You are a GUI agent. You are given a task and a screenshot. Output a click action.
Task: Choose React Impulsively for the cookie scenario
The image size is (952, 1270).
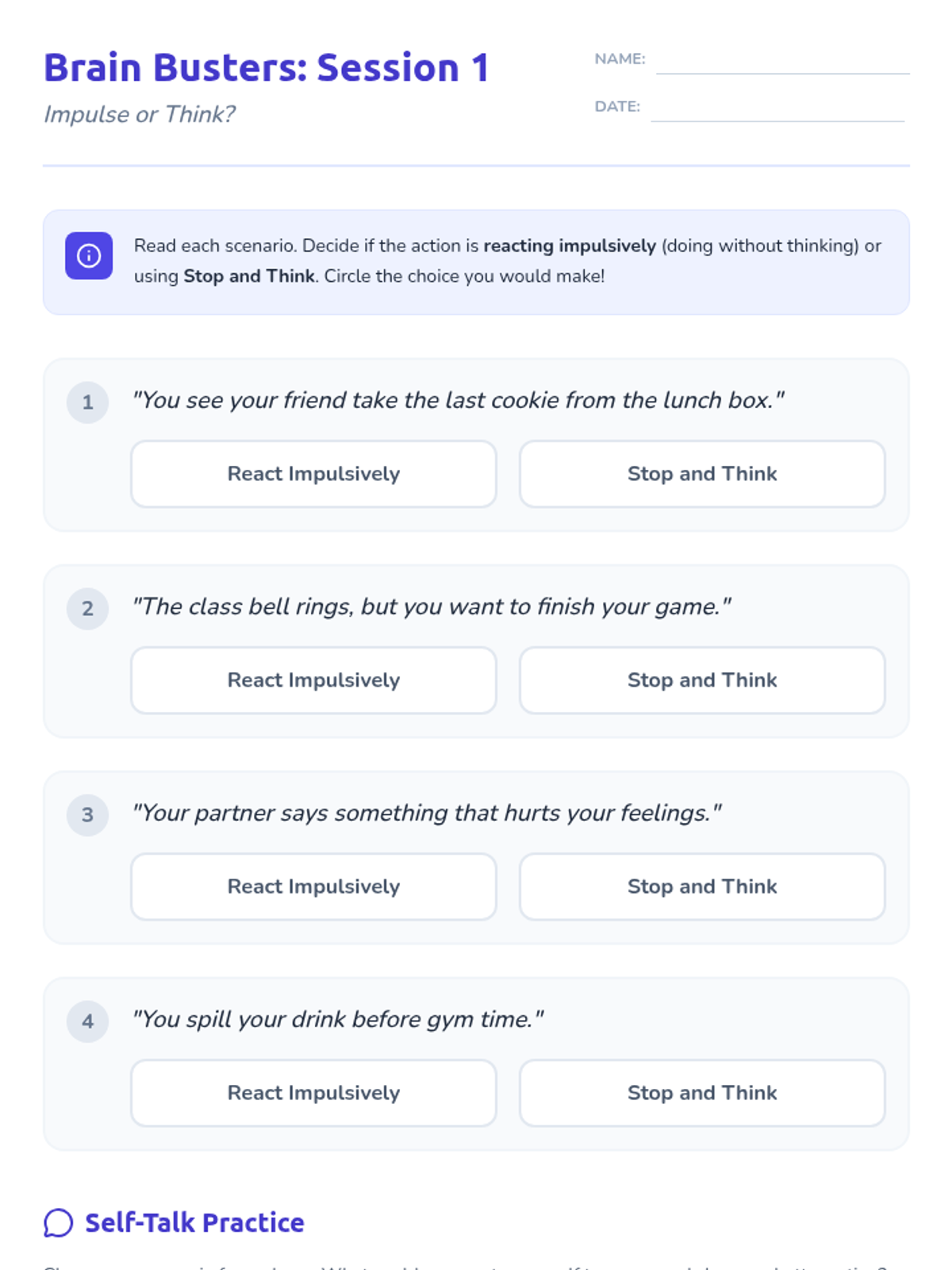click(x=313, y=474)
